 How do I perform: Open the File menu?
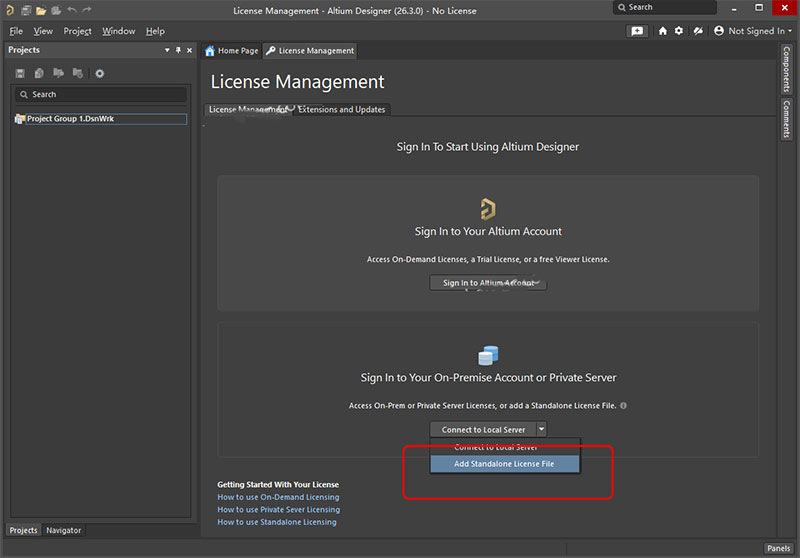pyautogui.click(x=16, y=31)
